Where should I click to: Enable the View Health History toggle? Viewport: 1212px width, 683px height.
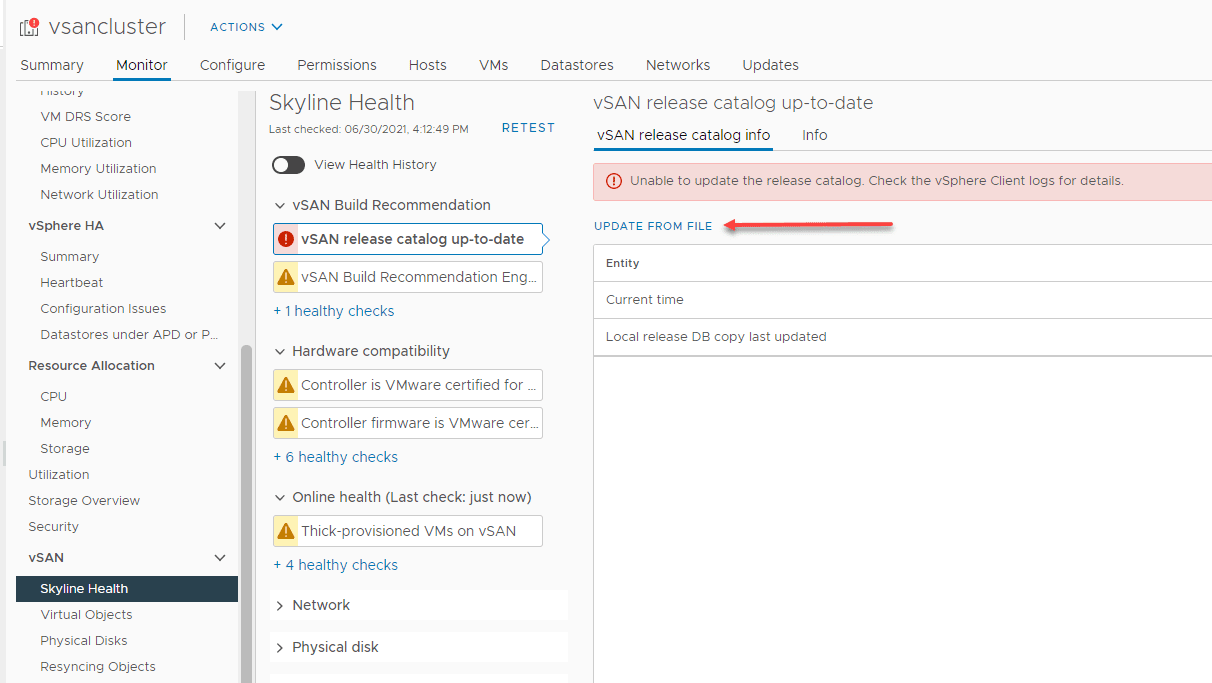coord(288,165)
